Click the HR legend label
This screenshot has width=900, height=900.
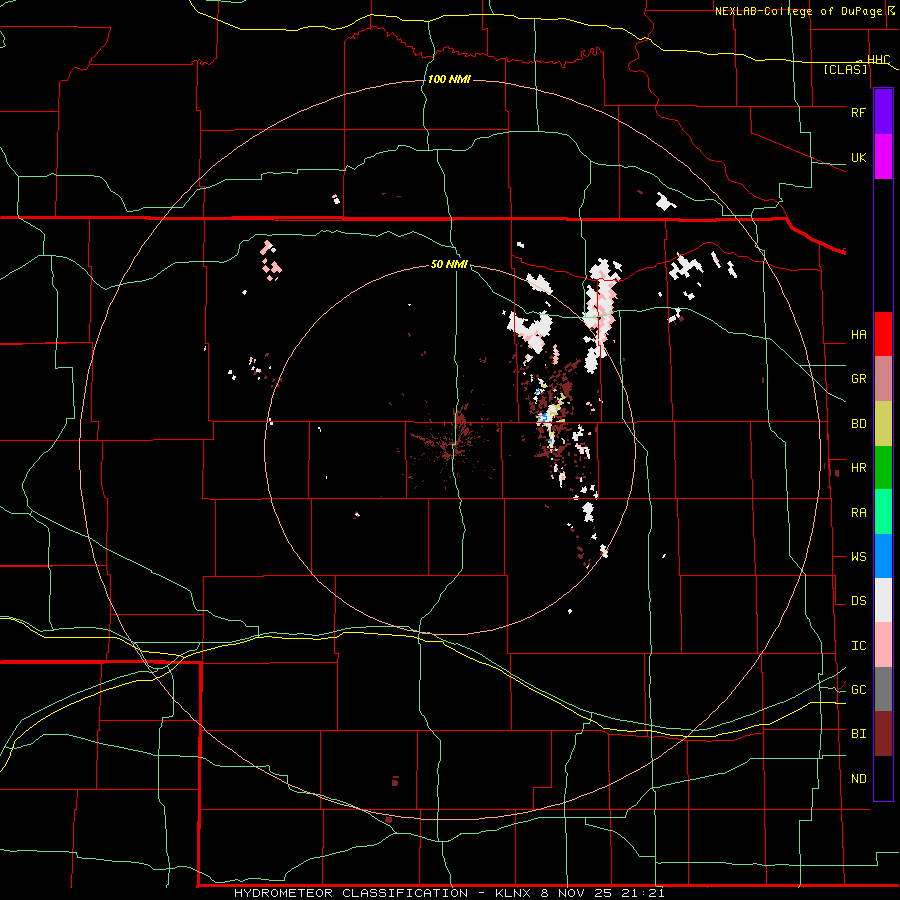tap(858, 468)
